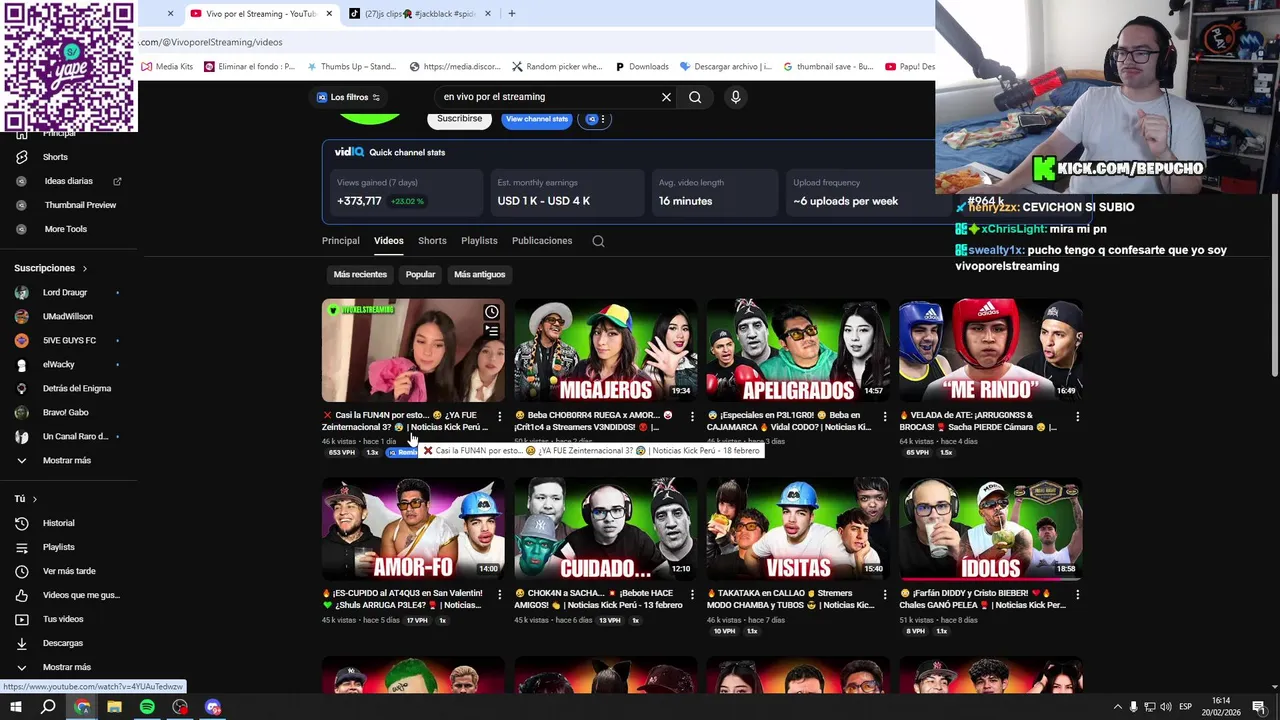This screenshot has height=720, width=1280.
Task: Sort videos by Más recientes
Action: click(360, 275)
